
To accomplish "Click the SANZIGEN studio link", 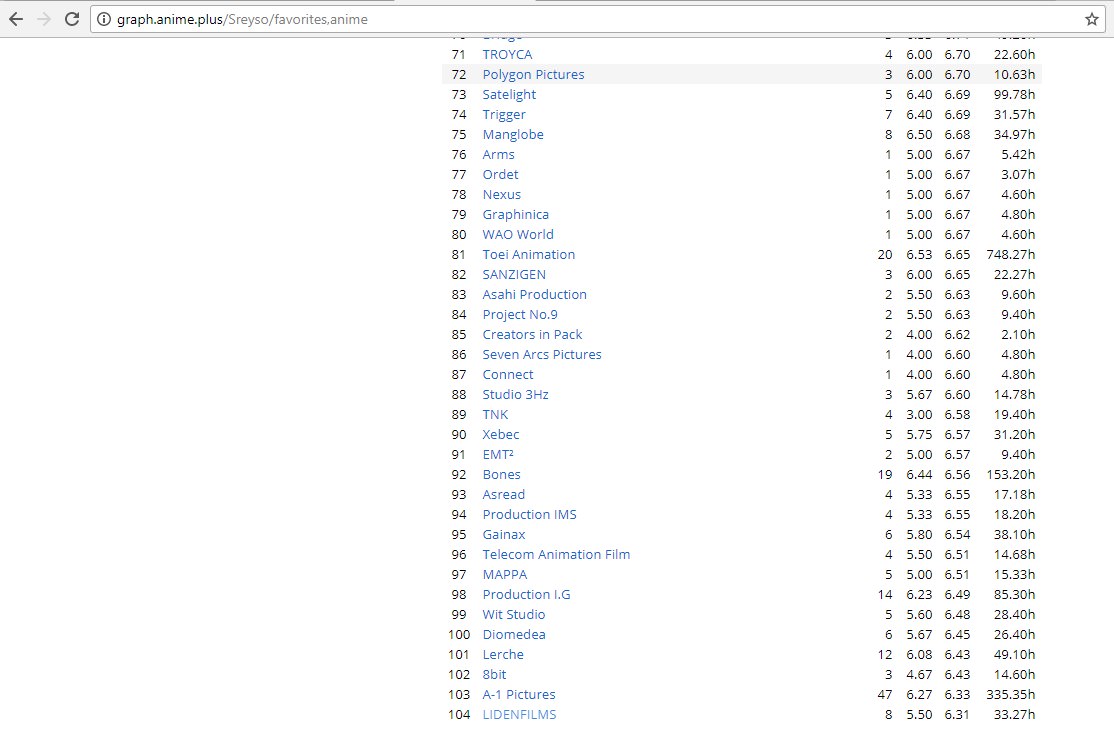I will (x=514, y=274).
